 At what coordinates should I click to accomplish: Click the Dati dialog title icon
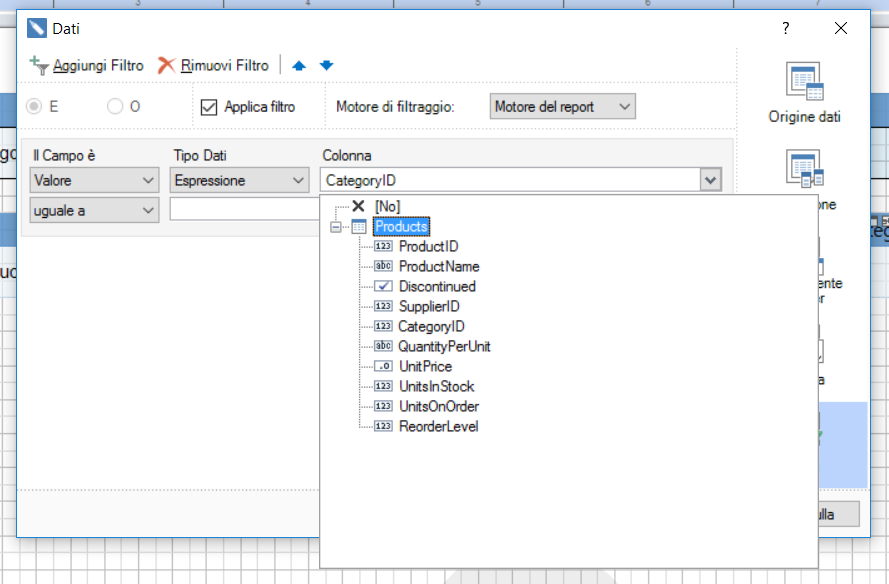(x=37, y=28)
